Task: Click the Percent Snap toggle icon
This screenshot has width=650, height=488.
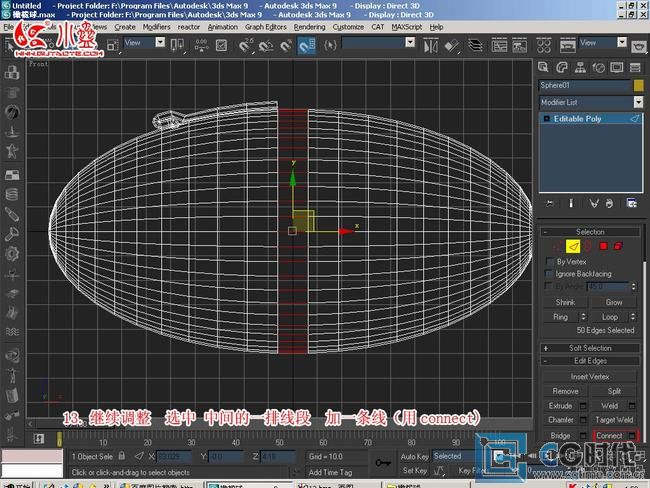Action: 286,45
